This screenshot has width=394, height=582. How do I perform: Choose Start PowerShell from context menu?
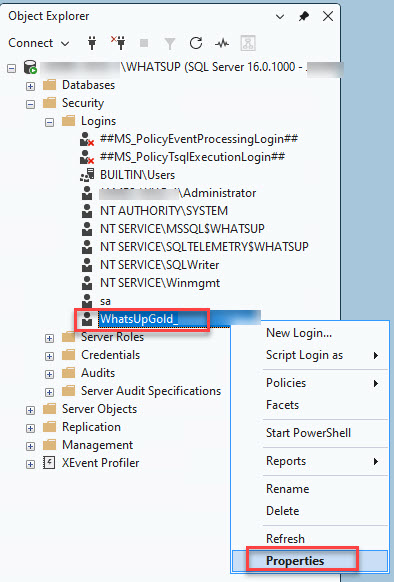(310, 433)
